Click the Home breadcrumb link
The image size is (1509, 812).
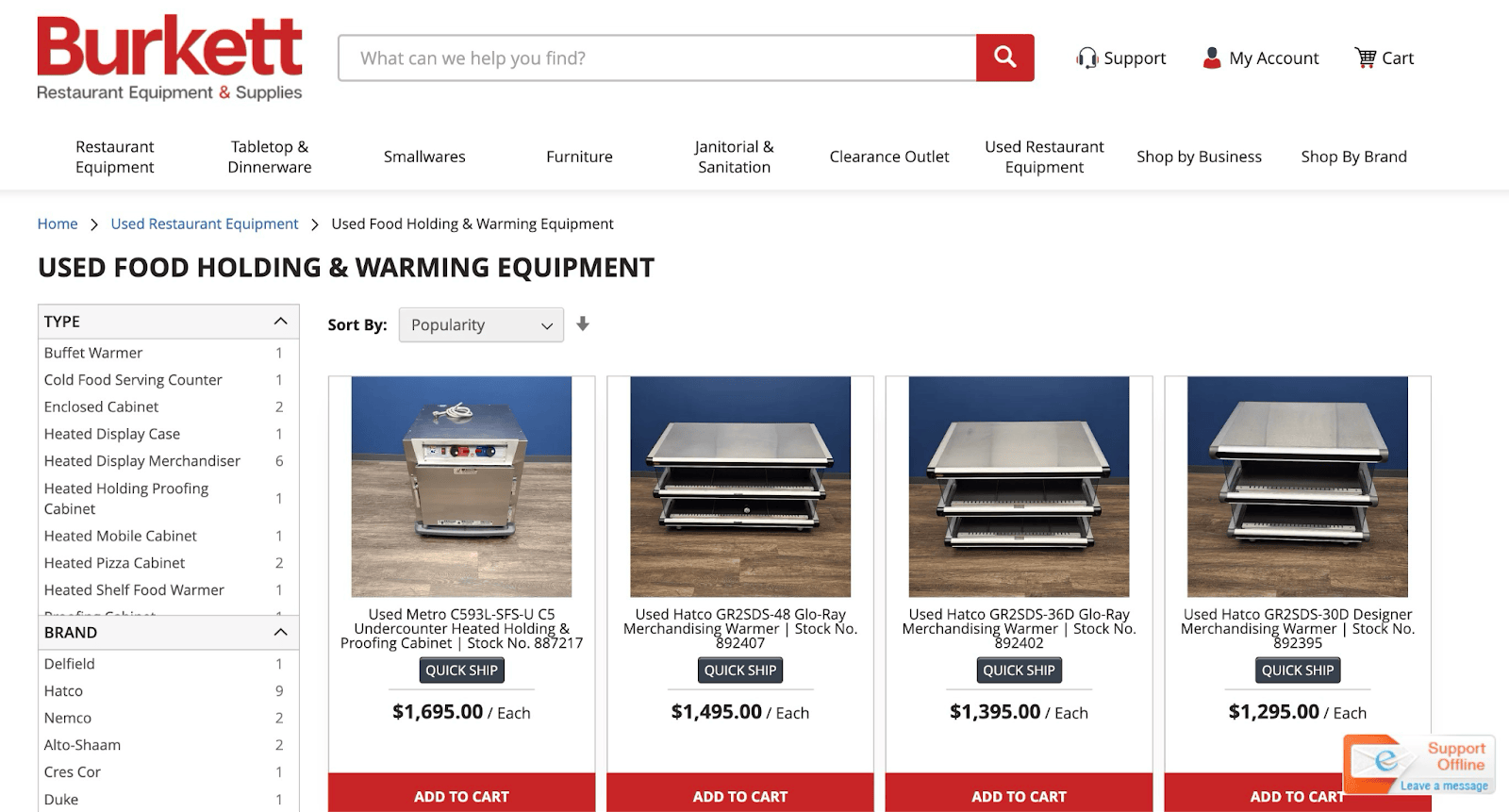[x=58, y=224]
